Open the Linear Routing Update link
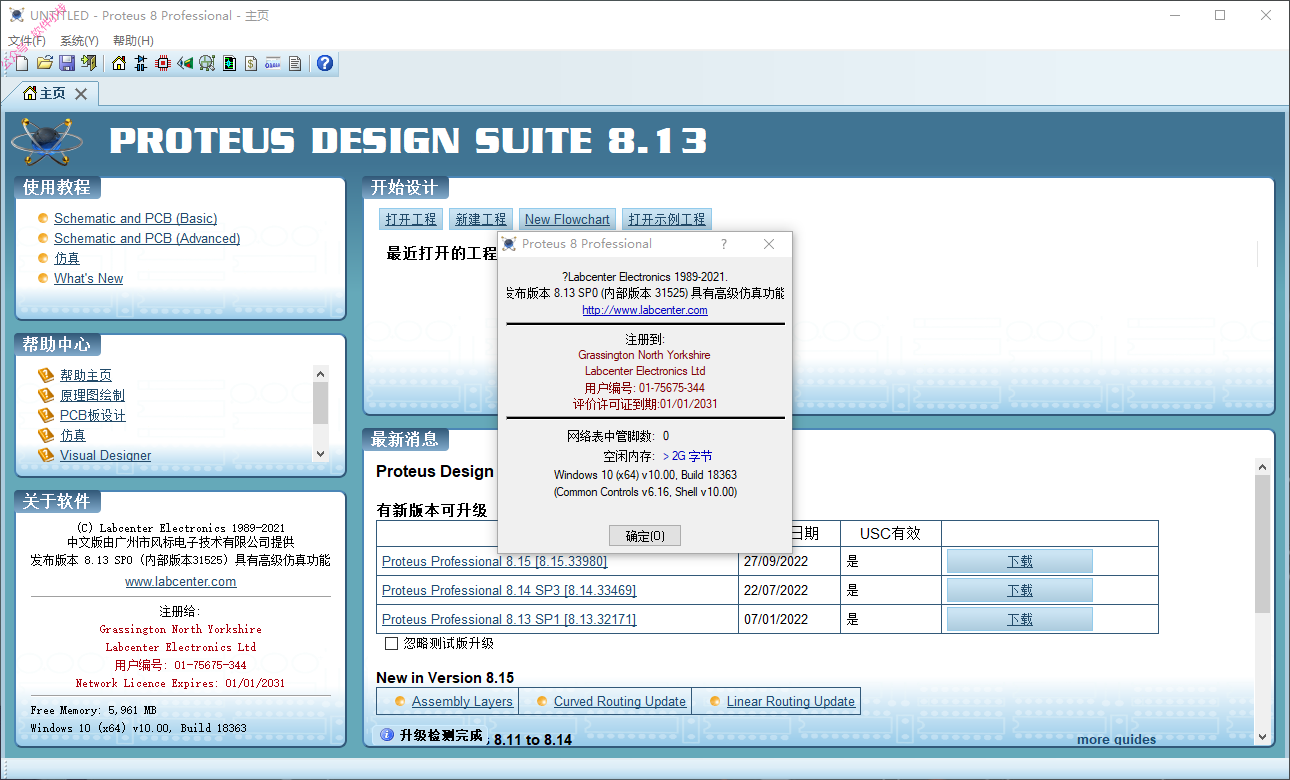This screenshot has height=780, width=1290. 791,701
